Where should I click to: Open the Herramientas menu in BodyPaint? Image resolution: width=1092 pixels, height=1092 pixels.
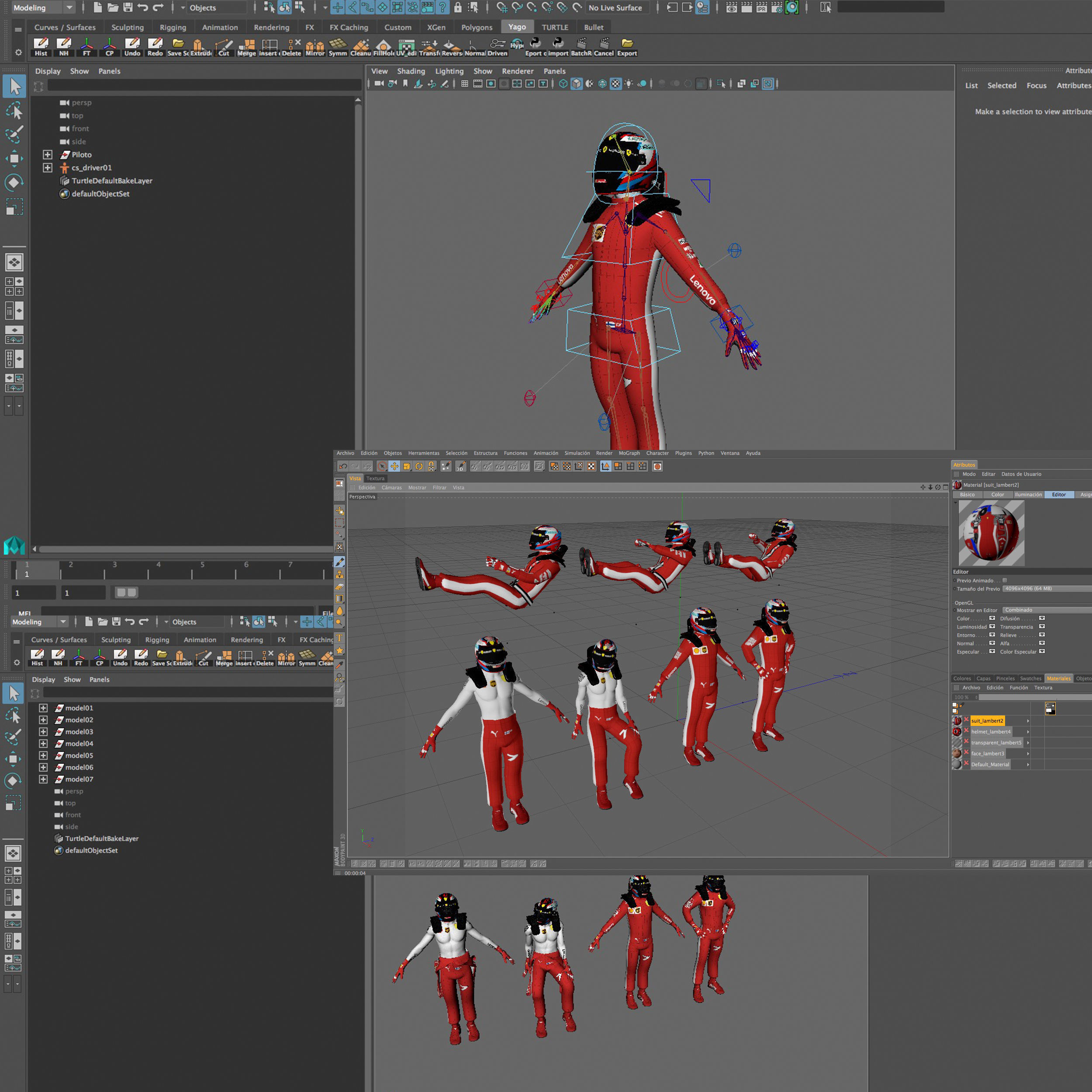pyautogui.click(x=423, y=453)
